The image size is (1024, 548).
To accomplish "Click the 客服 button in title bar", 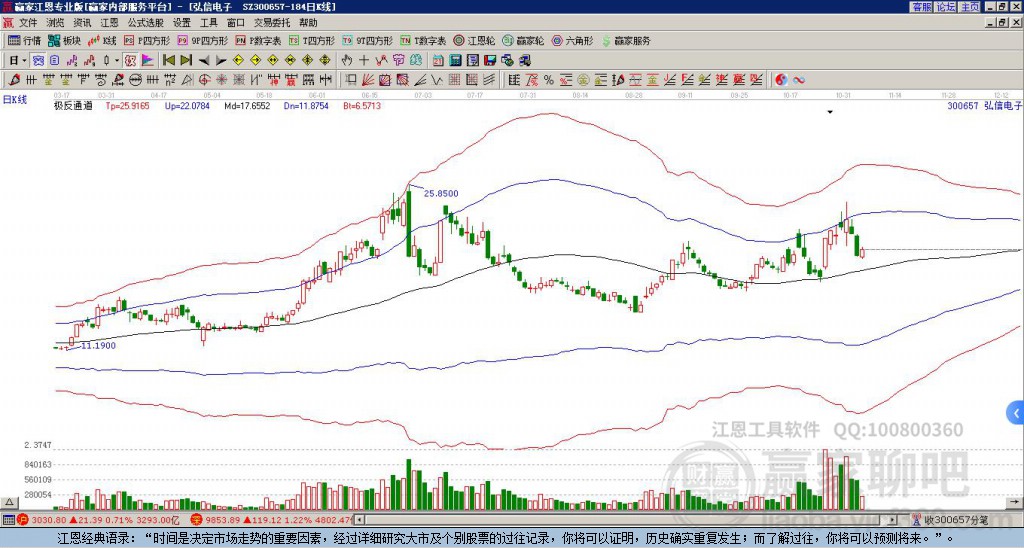I will point(921,7).
